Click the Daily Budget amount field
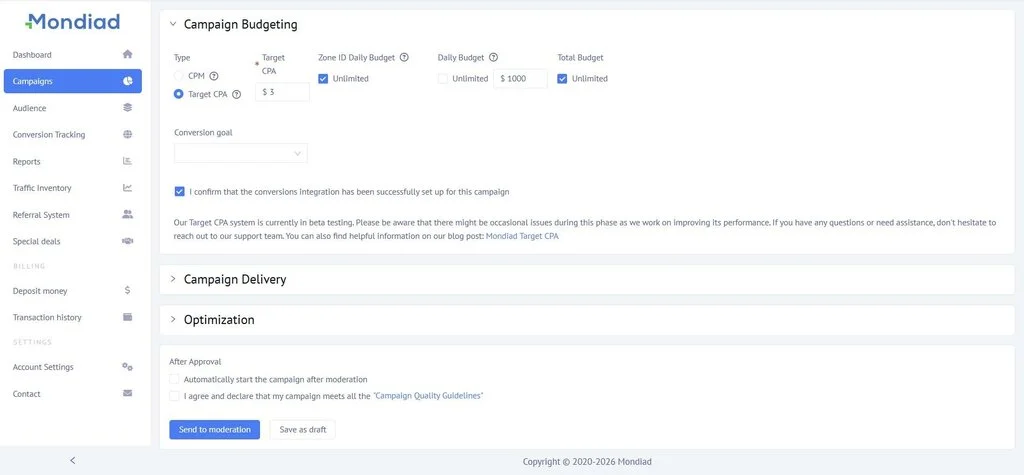The image size is (1024, 475). [x=520, y=78]
